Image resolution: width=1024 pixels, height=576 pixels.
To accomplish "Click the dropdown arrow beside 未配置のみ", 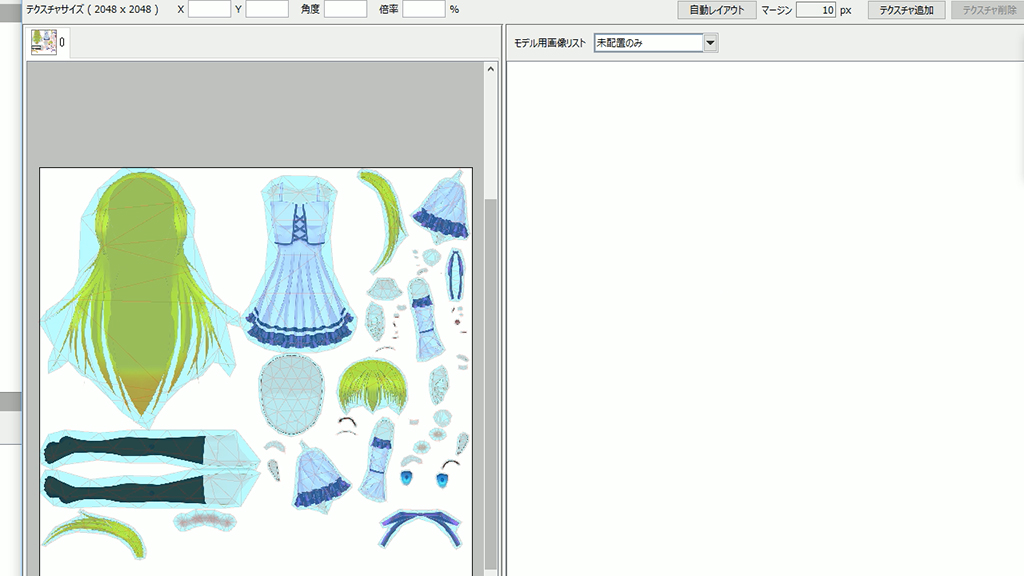I will pos(710,43).
